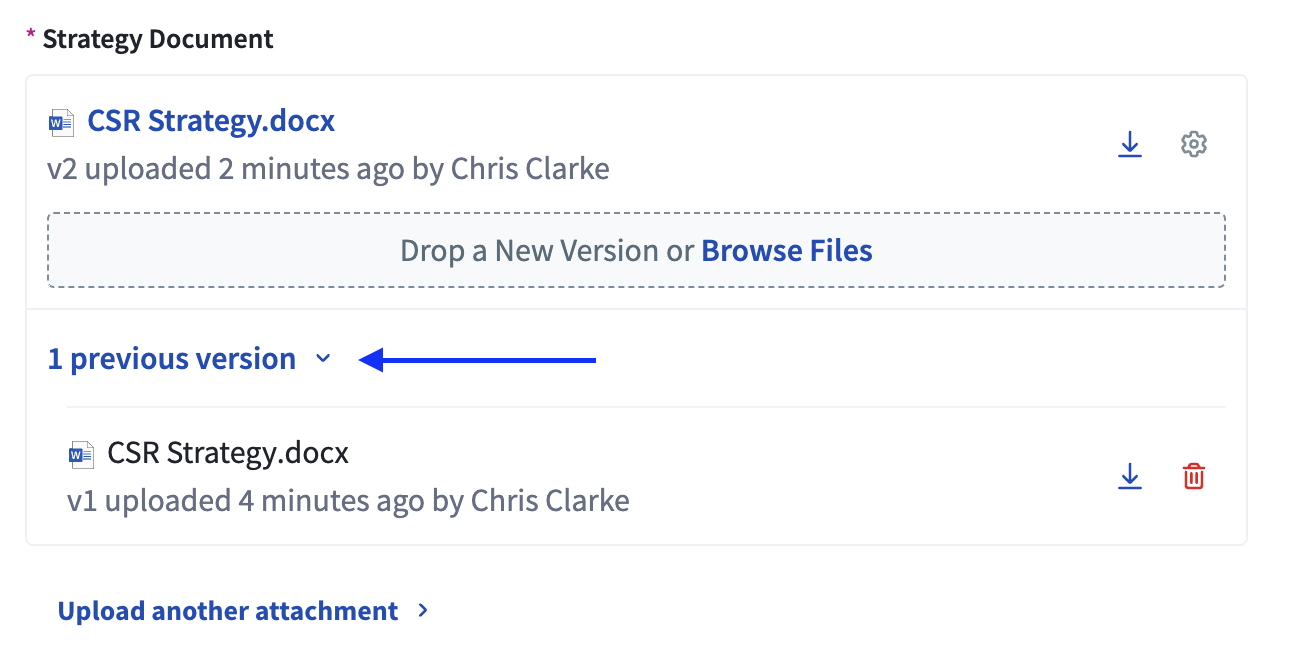Click the required asterisk before Strategy Document

[31, 36]
